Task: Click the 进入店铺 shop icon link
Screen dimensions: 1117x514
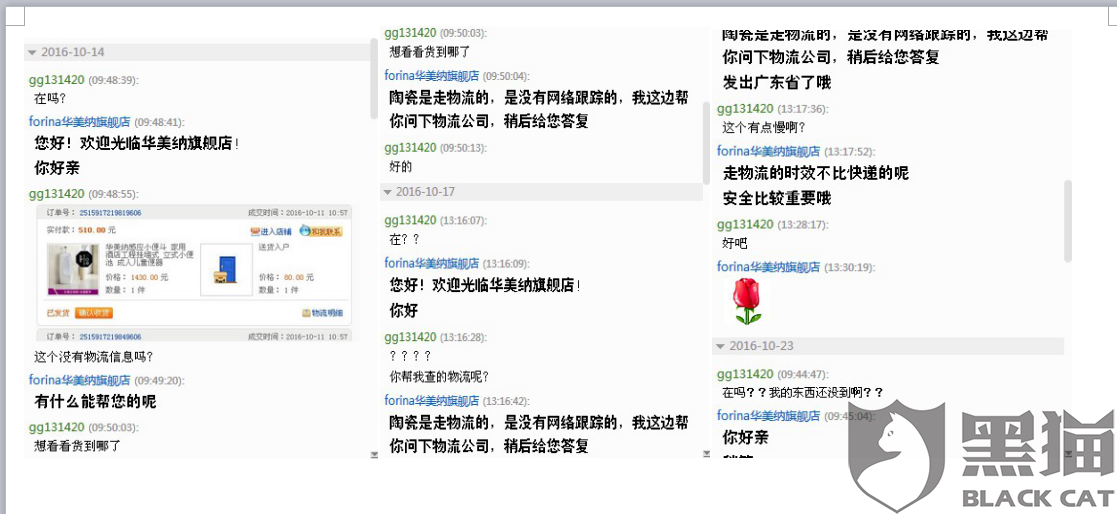Action: click(270, 231)
